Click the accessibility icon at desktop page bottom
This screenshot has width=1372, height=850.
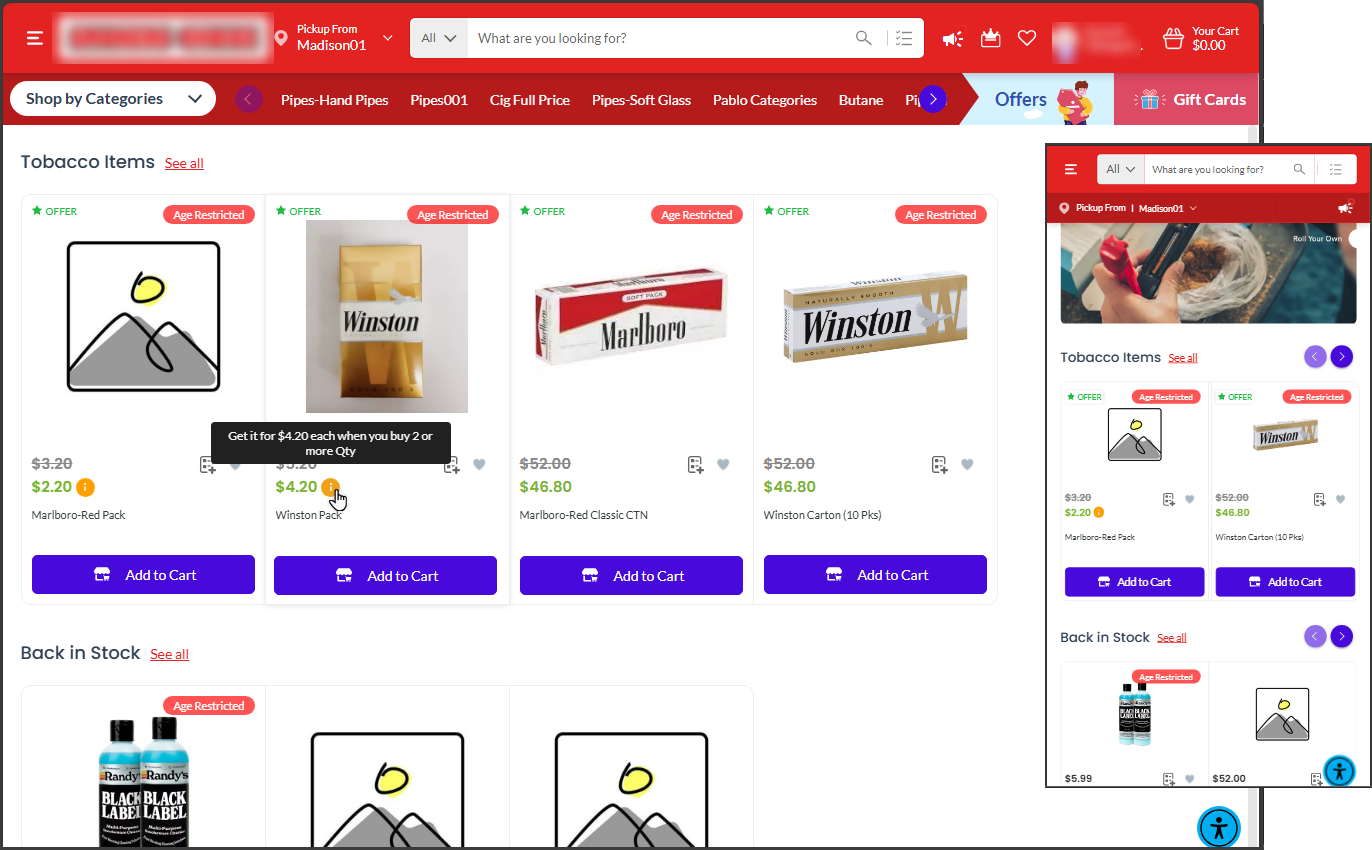(x=1219, y=827)
